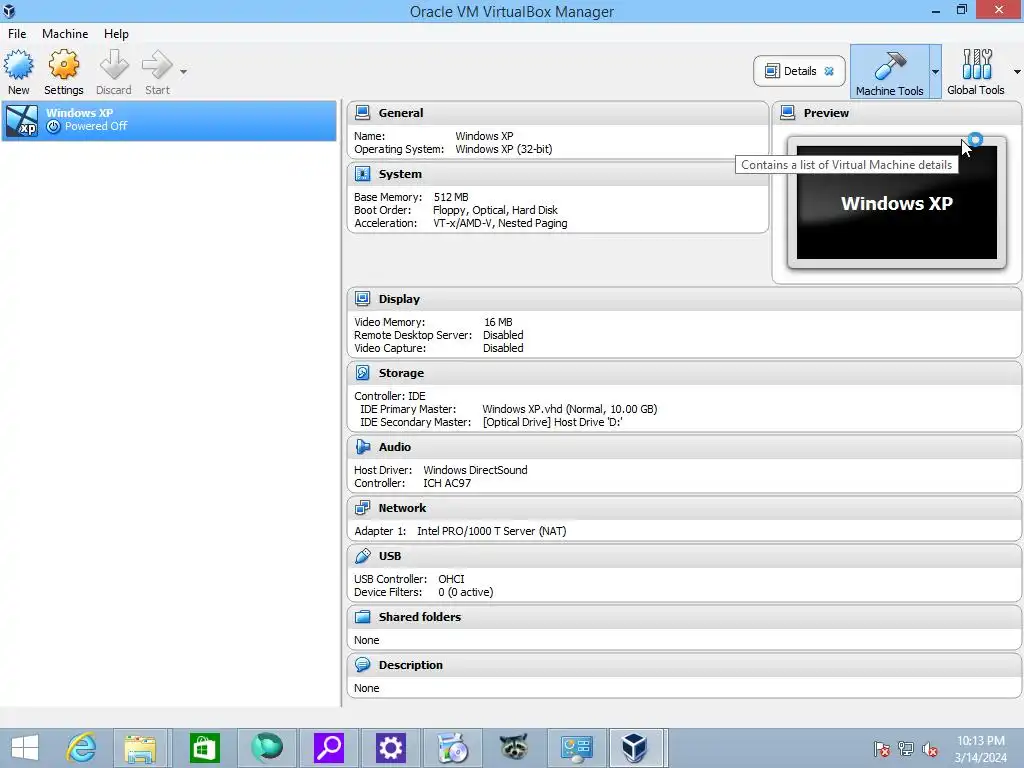Click the Preview section monitor icon
The width and height of the screenshot is (1024, 768).
pos(788,113)
